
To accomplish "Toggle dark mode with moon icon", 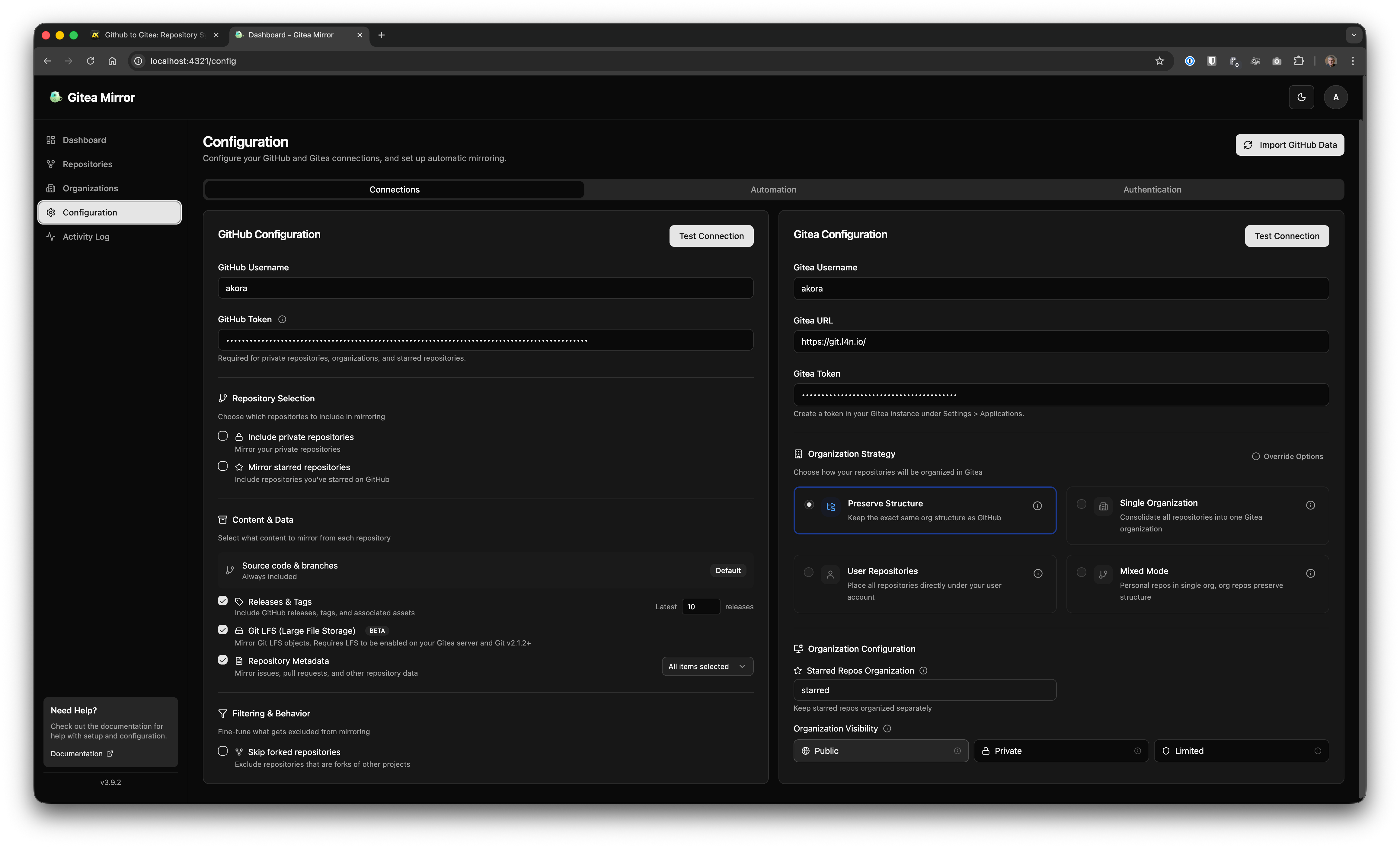I will 1301,97.
